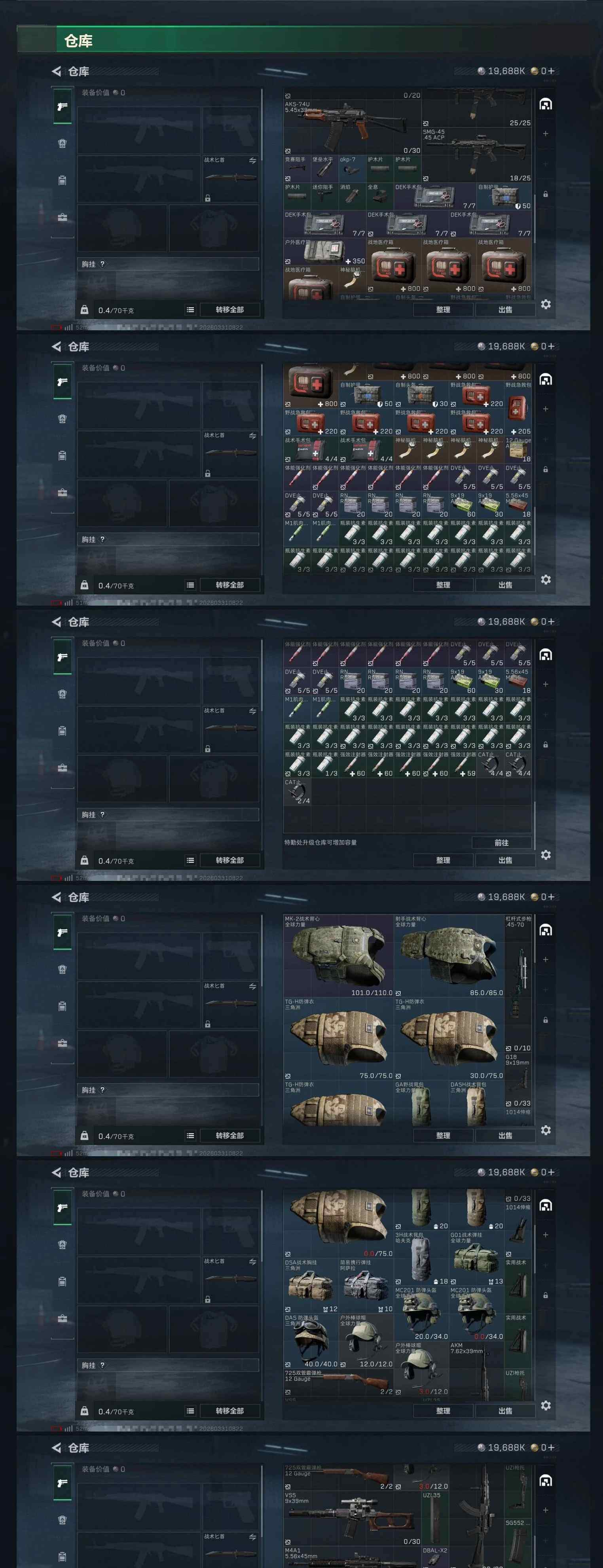Select the AKS-74U rifle in storage
Image resolution: width=603 pixels, height=1568 pixels.
(x=352, y=127)
